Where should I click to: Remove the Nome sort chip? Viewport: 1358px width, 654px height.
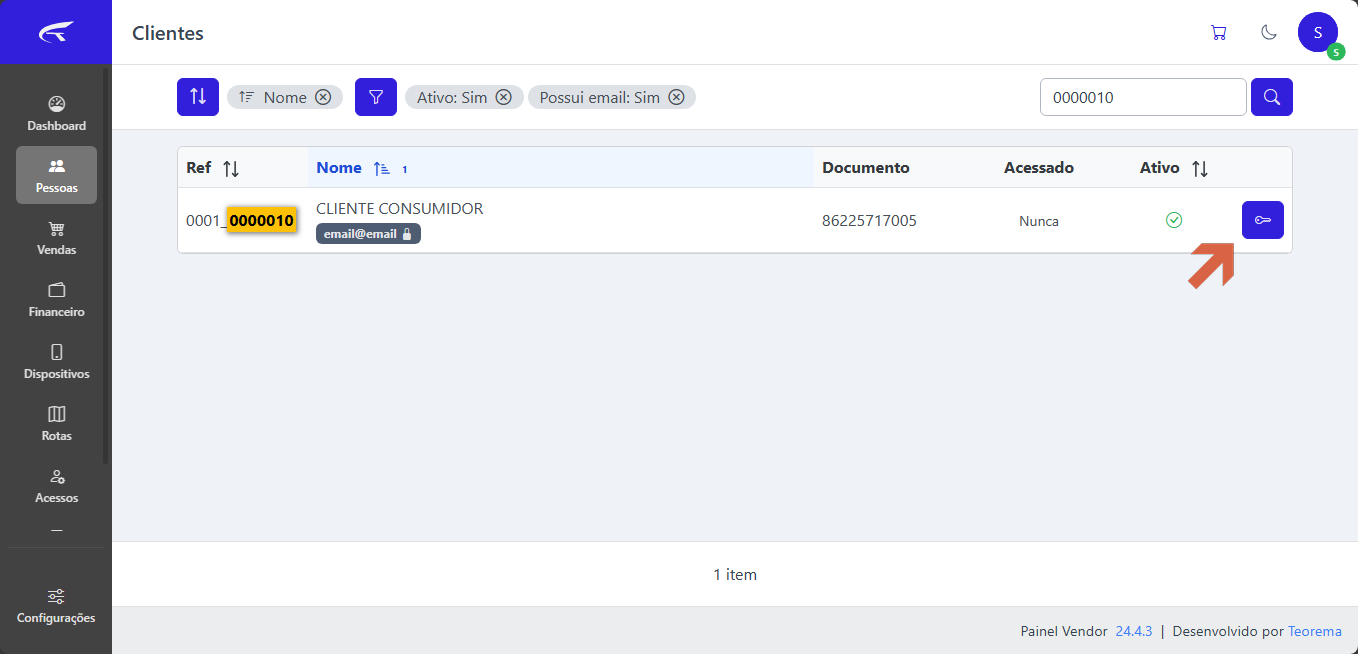point(323,97)
